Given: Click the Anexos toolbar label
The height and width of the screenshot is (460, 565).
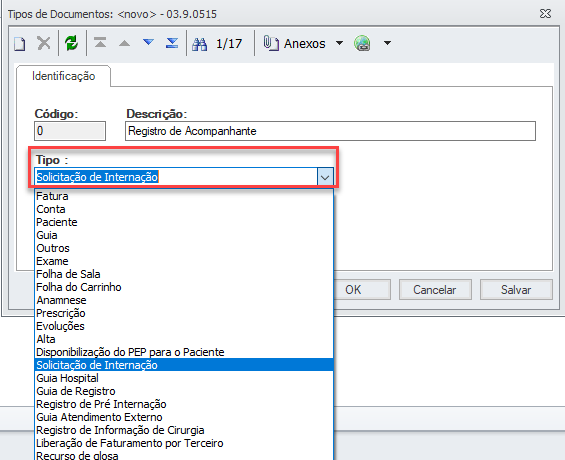Looking at the screenshot, I should click(304, 44).
